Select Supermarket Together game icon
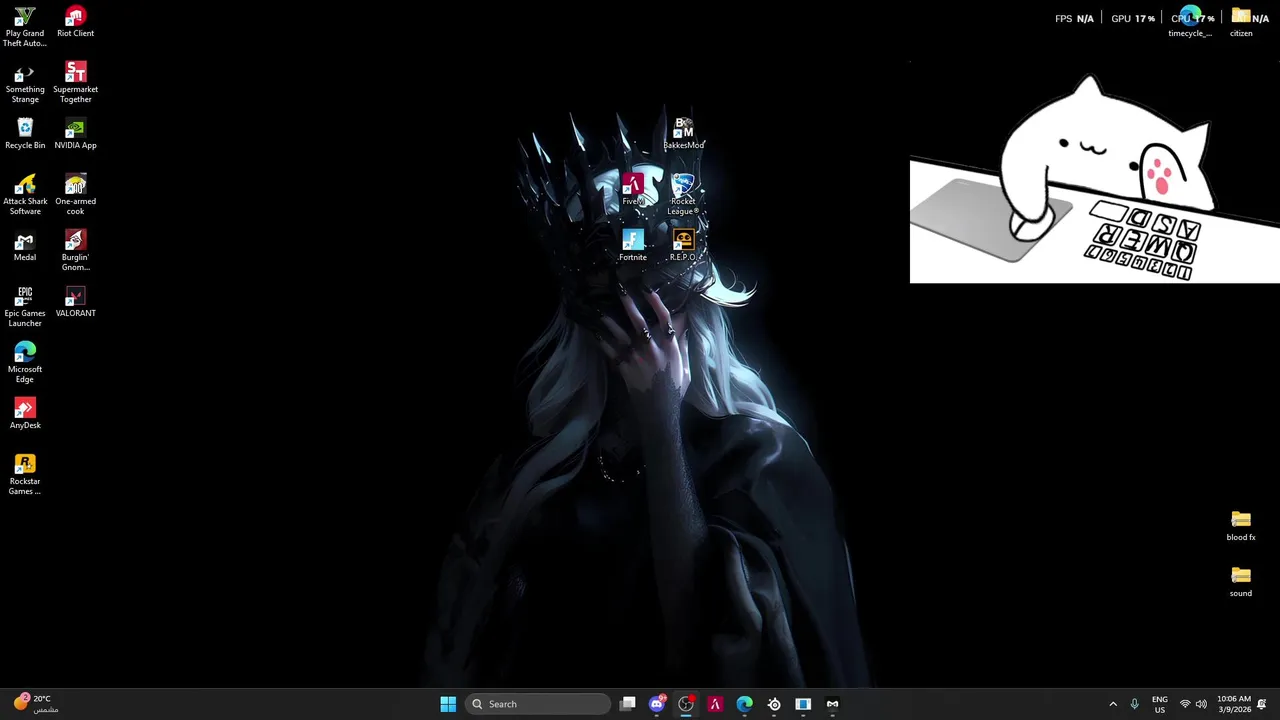1280x720 pixels. [x=75, y=83]
